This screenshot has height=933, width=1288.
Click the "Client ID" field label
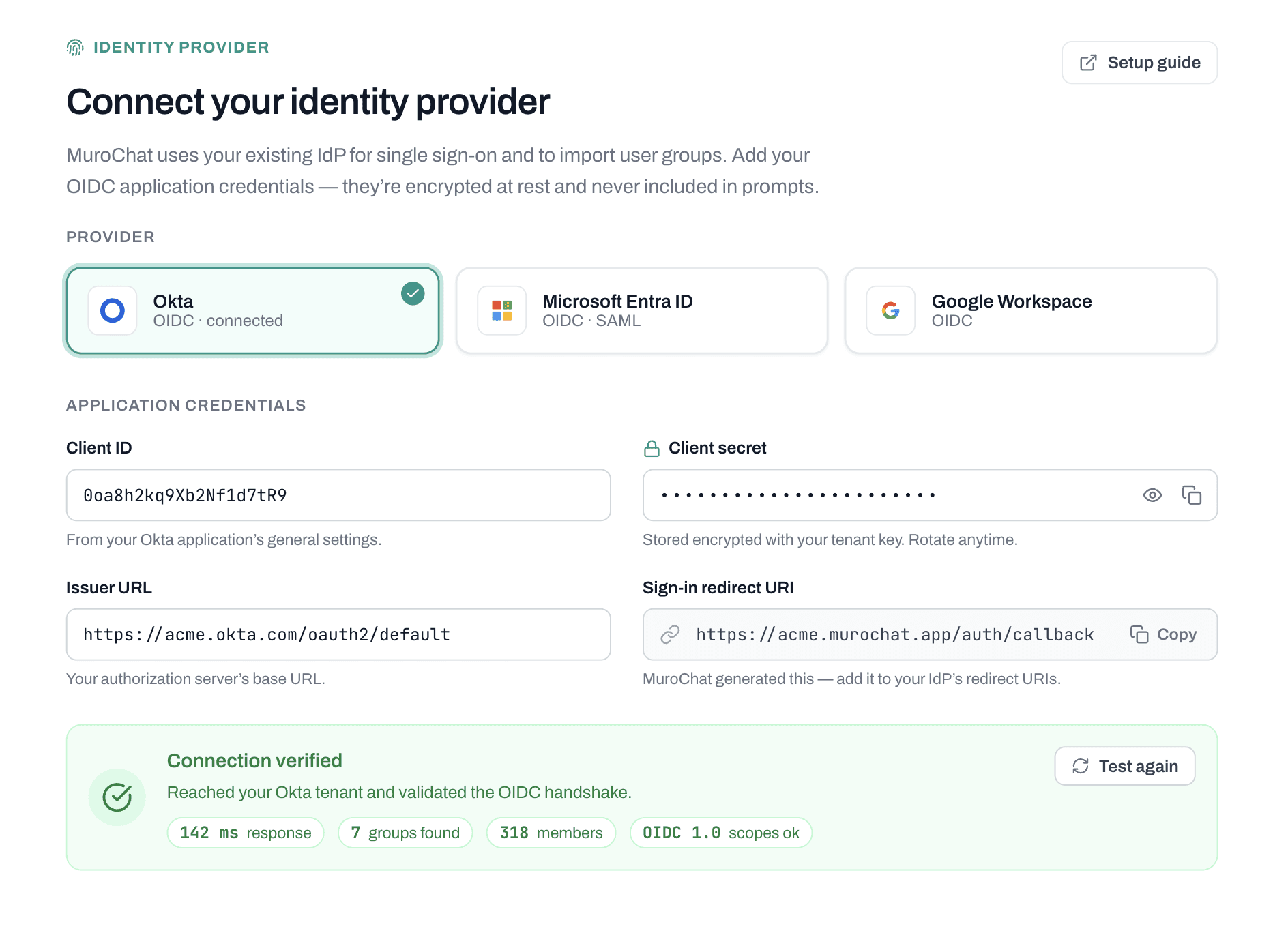click(x=99, y=448)
